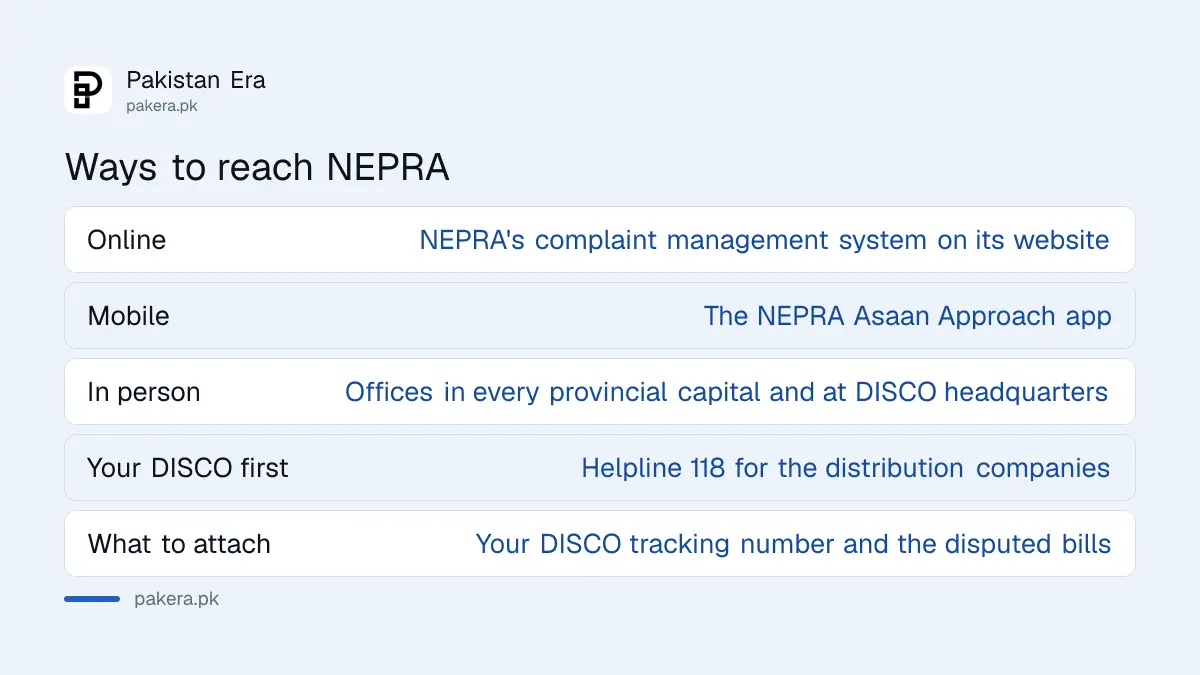Open the pakera.pk link under the brand name
1200x675 pixels.
pos(162,105)
